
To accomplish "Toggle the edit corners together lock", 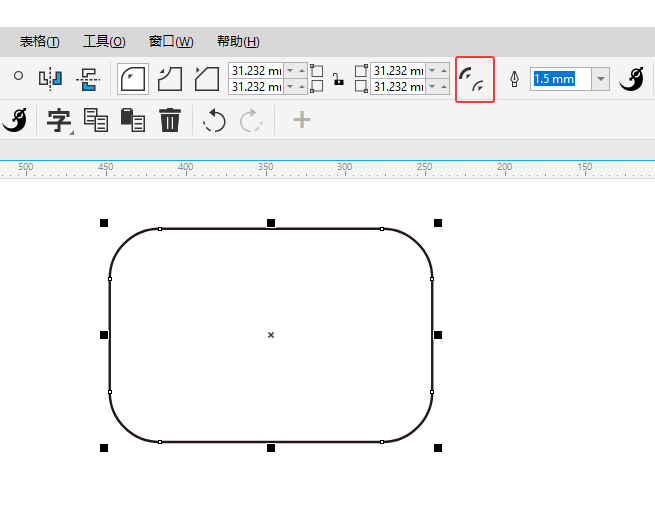I will pos(338,79).
